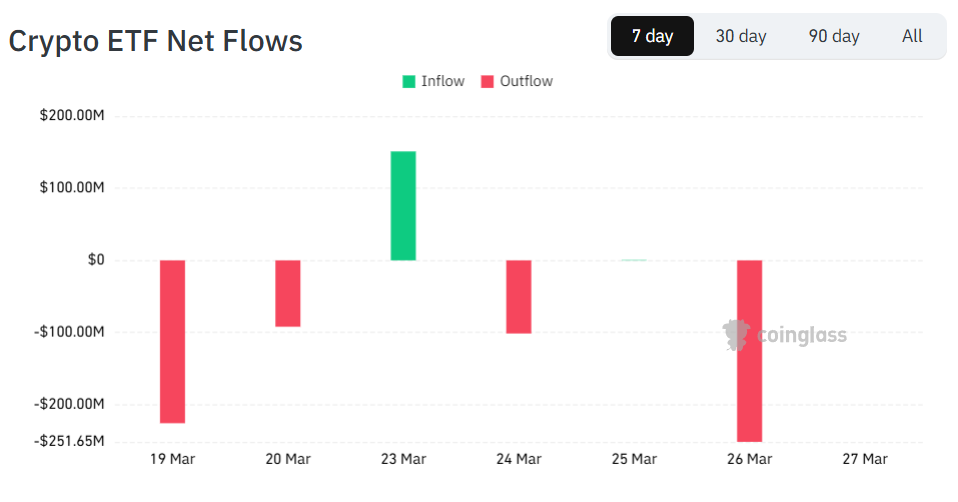958x502 pixels.
Task: Toggle the Outflow series legend label
Action: [x=527, y=82]
